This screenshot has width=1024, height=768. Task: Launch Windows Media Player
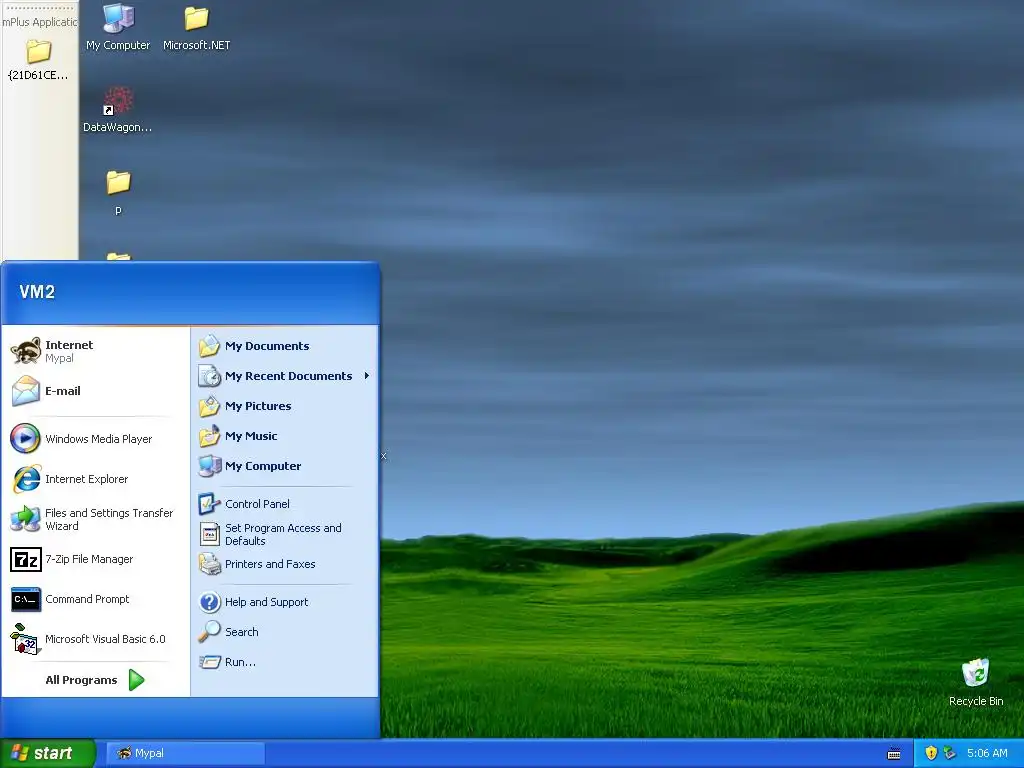[x=95, y=439]
